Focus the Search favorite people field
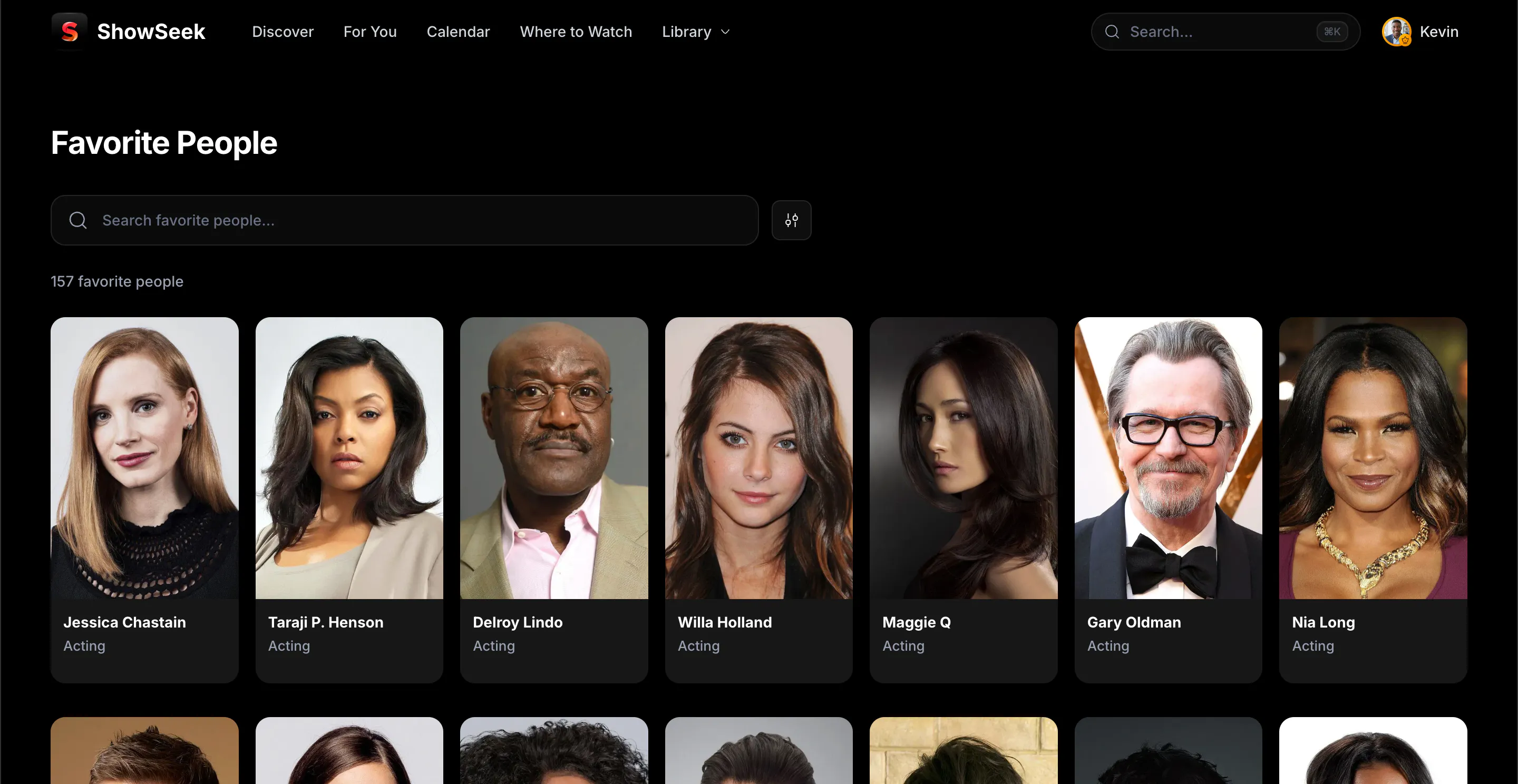Screen dimensions: 1518x784 pos(404,220)
